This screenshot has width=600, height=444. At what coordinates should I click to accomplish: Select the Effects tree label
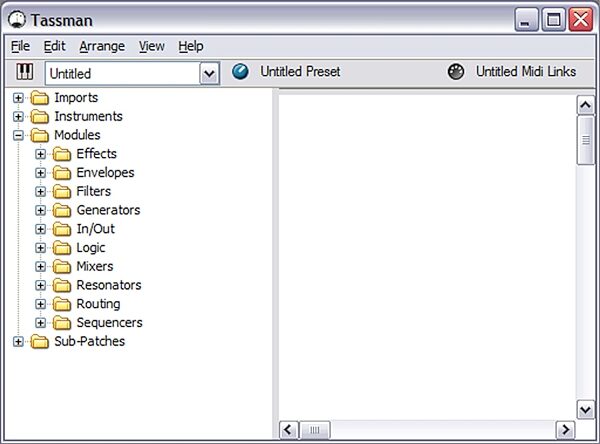click(x=96, y=154)
